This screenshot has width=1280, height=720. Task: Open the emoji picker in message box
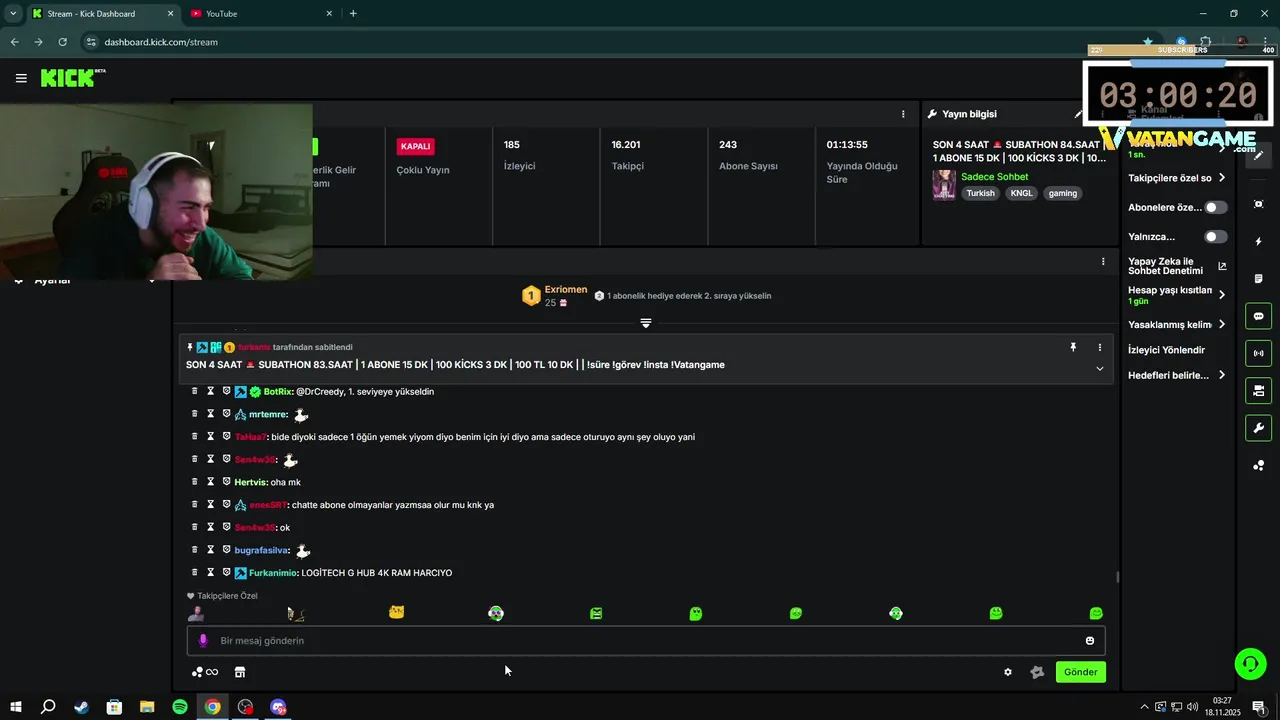(x=1090, y=641)
